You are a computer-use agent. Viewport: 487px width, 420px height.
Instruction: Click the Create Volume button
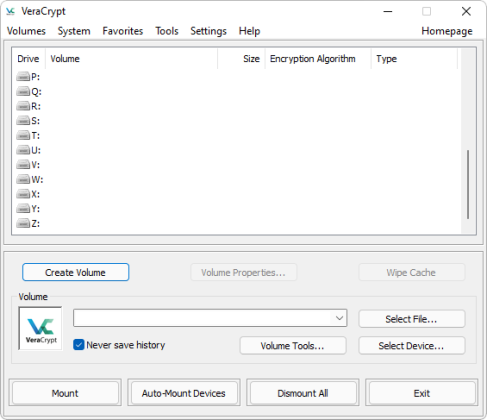[76, 272]
